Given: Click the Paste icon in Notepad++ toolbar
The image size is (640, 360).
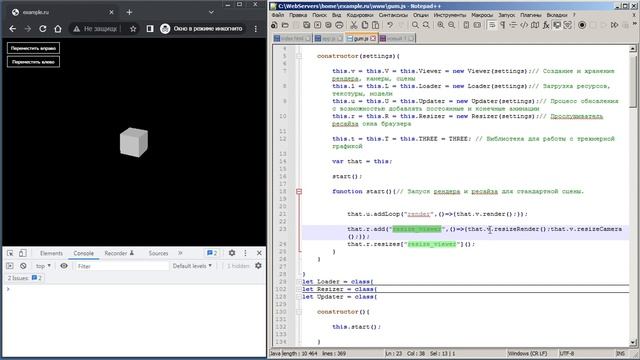Looking at the screenshot, I should [375, 25].
